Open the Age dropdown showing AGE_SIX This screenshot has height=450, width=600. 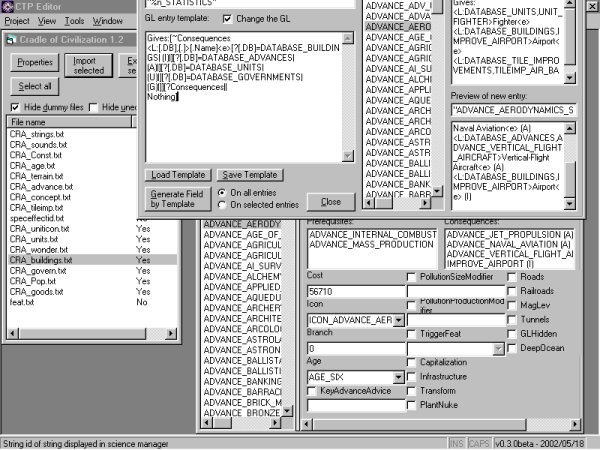click(398, 377)
